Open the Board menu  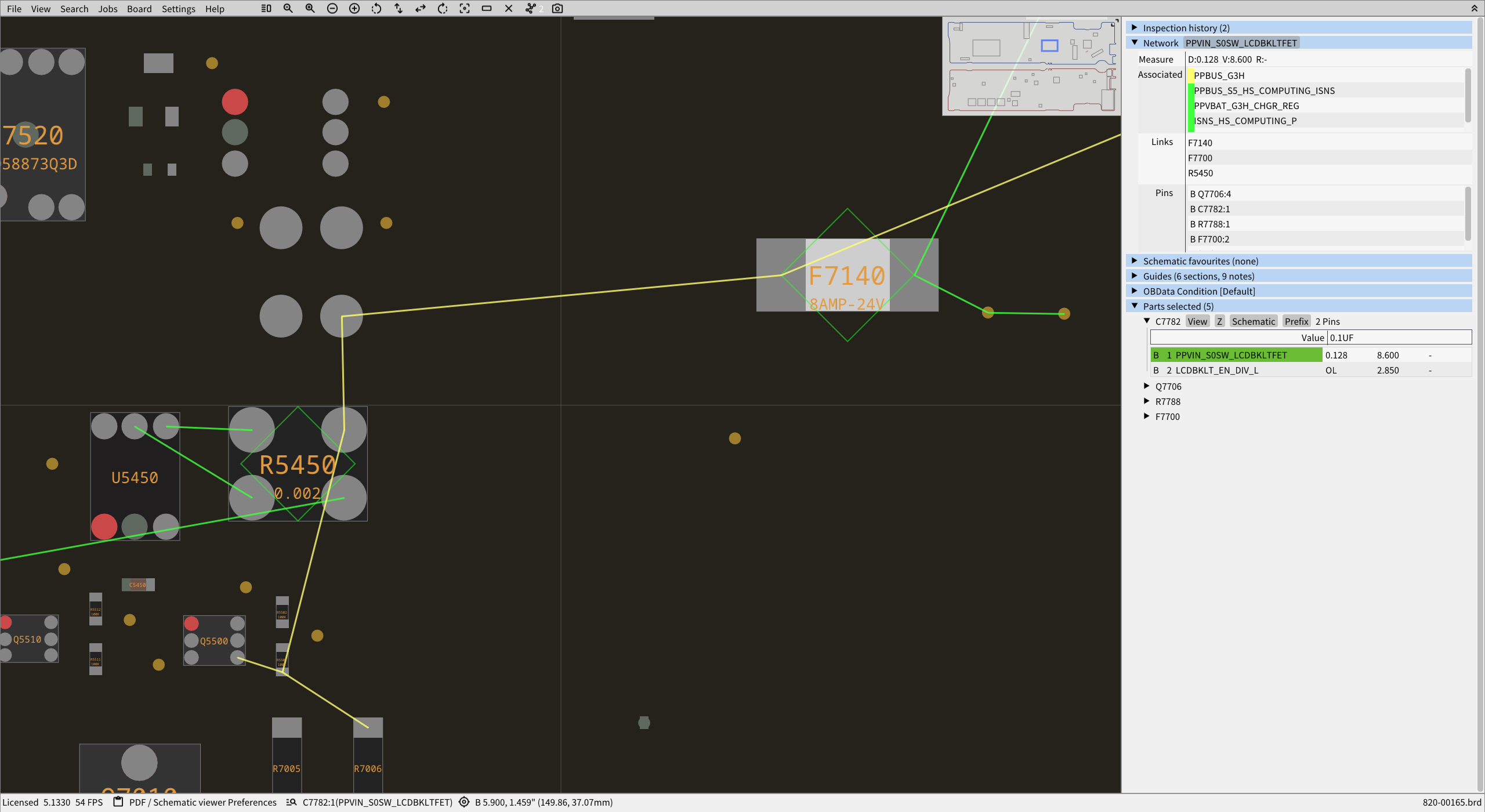coord(139,9)
